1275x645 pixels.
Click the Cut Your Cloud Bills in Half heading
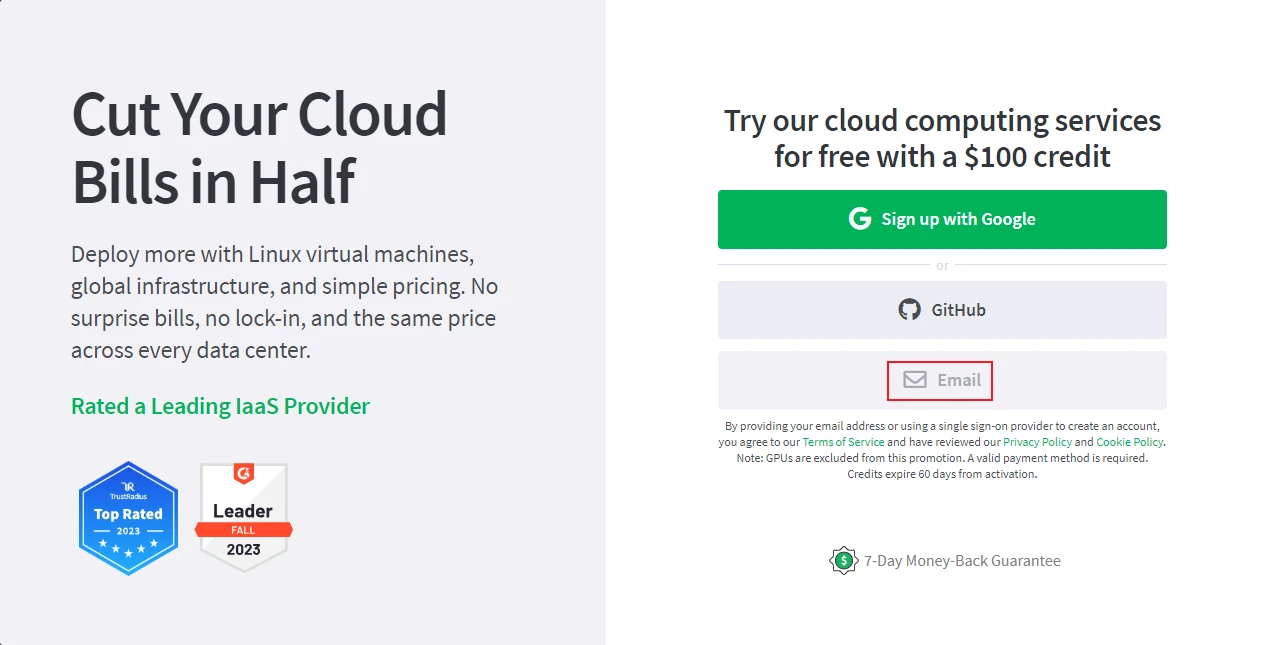(x=260, y=147)
